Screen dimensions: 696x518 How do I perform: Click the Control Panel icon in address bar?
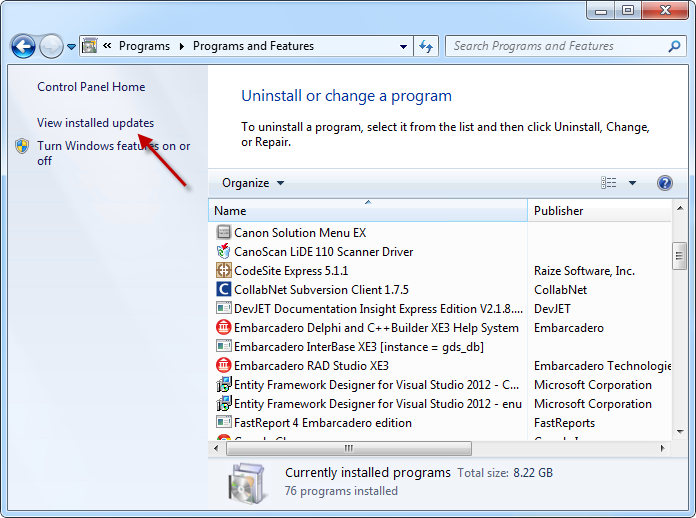[90, 46]
